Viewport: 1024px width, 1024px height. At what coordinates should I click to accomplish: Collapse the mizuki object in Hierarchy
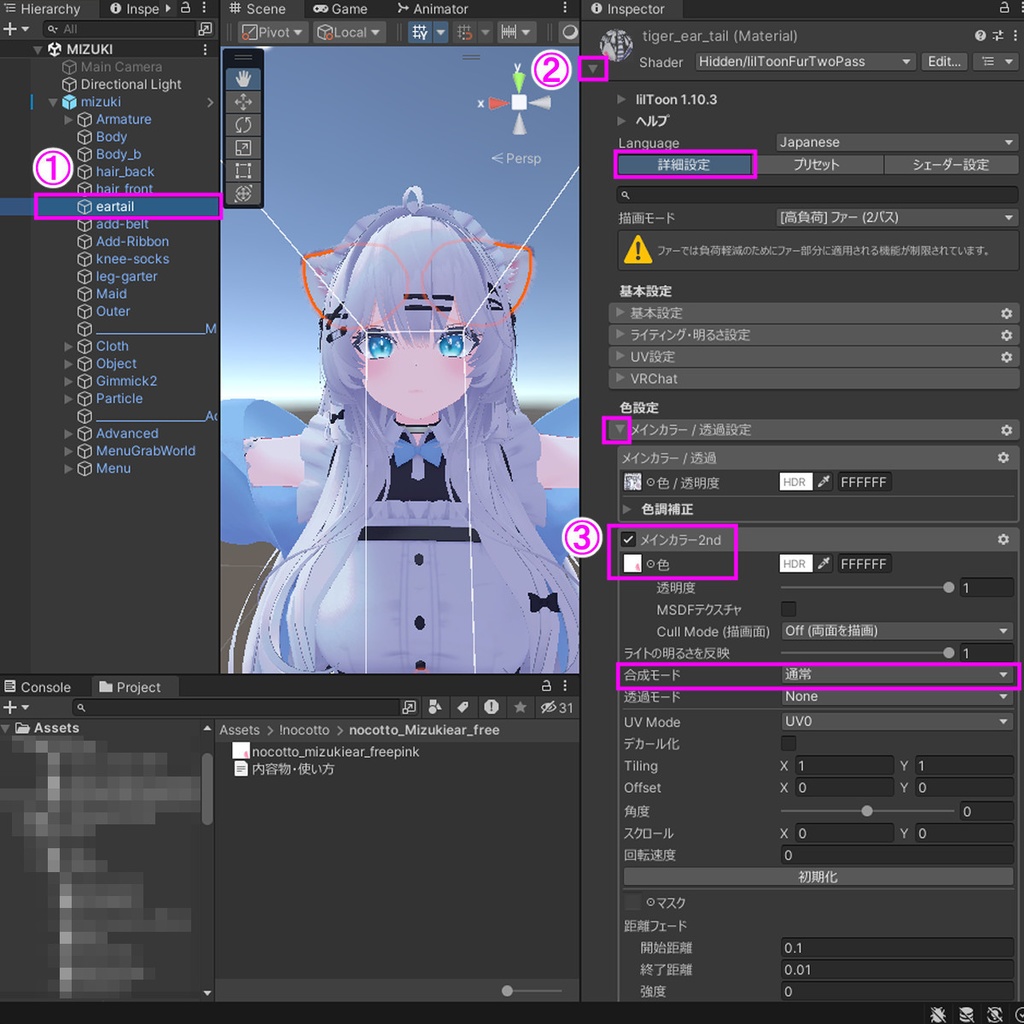(x=54, y=101)
